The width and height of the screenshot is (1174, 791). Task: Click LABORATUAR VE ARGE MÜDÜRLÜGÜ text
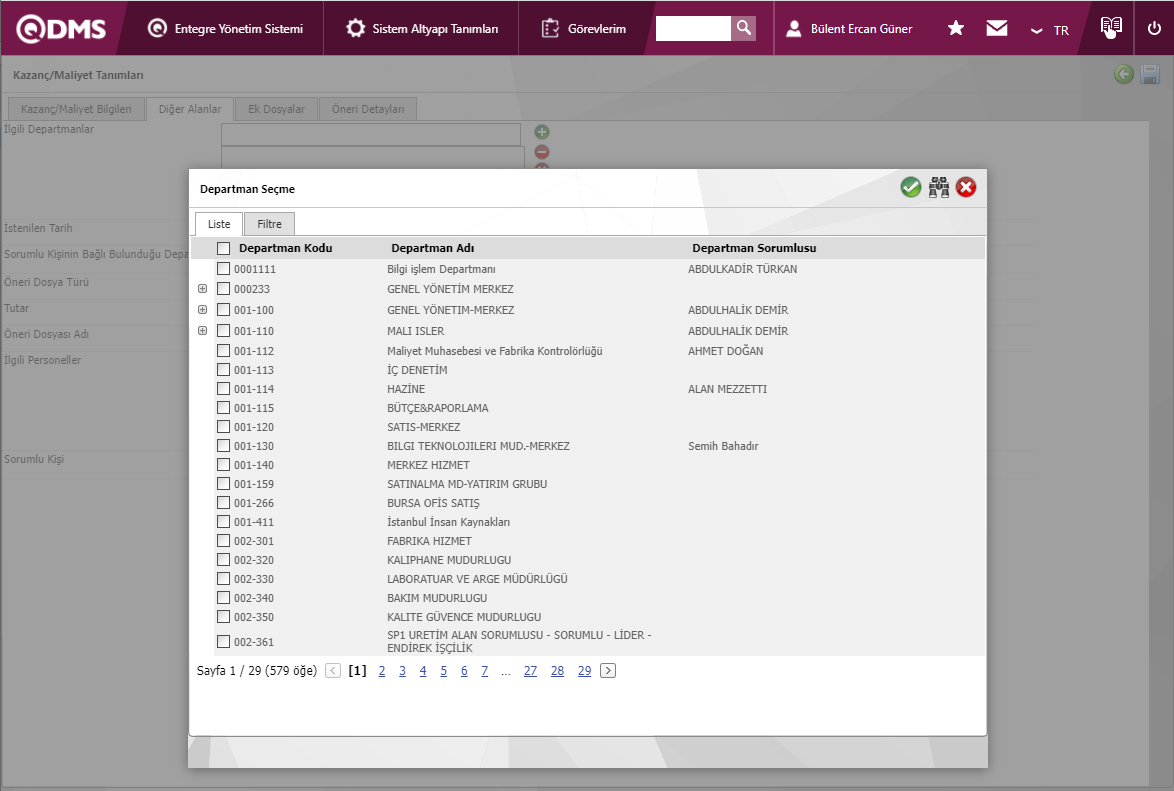click(477, 579)
